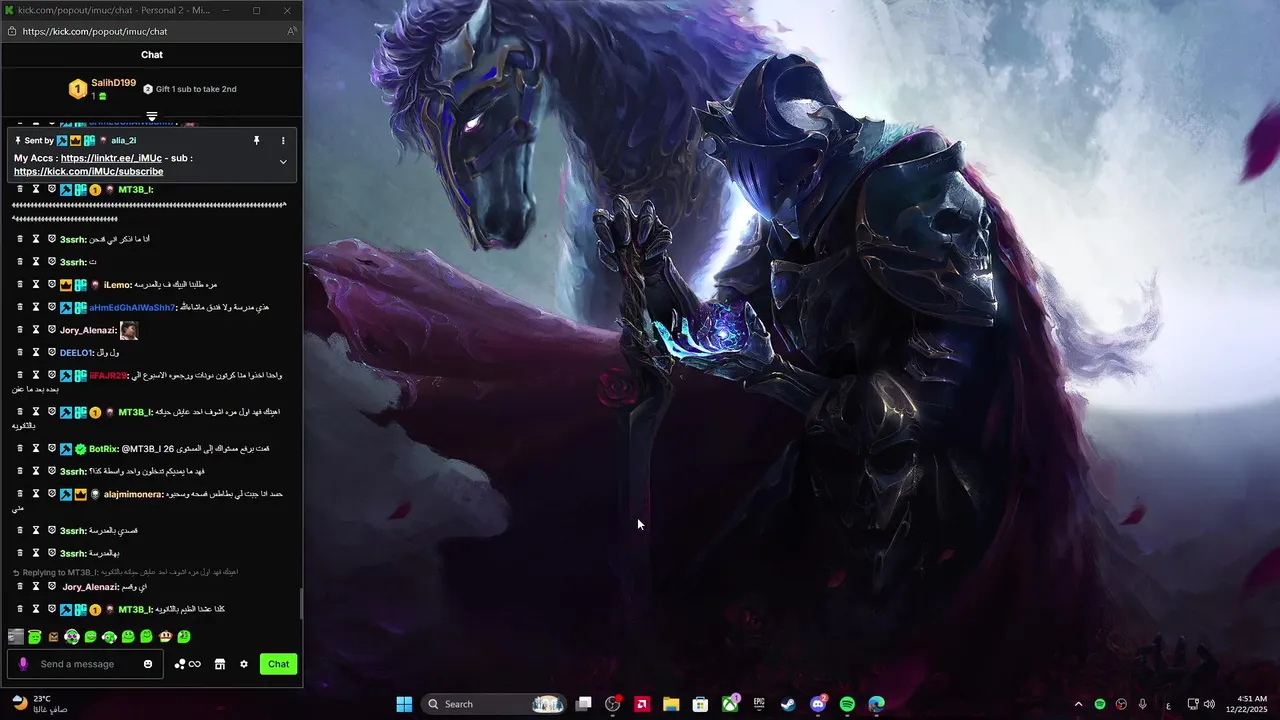Ban user iLemo using shield icon
The image size is (1280, 720).
[52, 285]
